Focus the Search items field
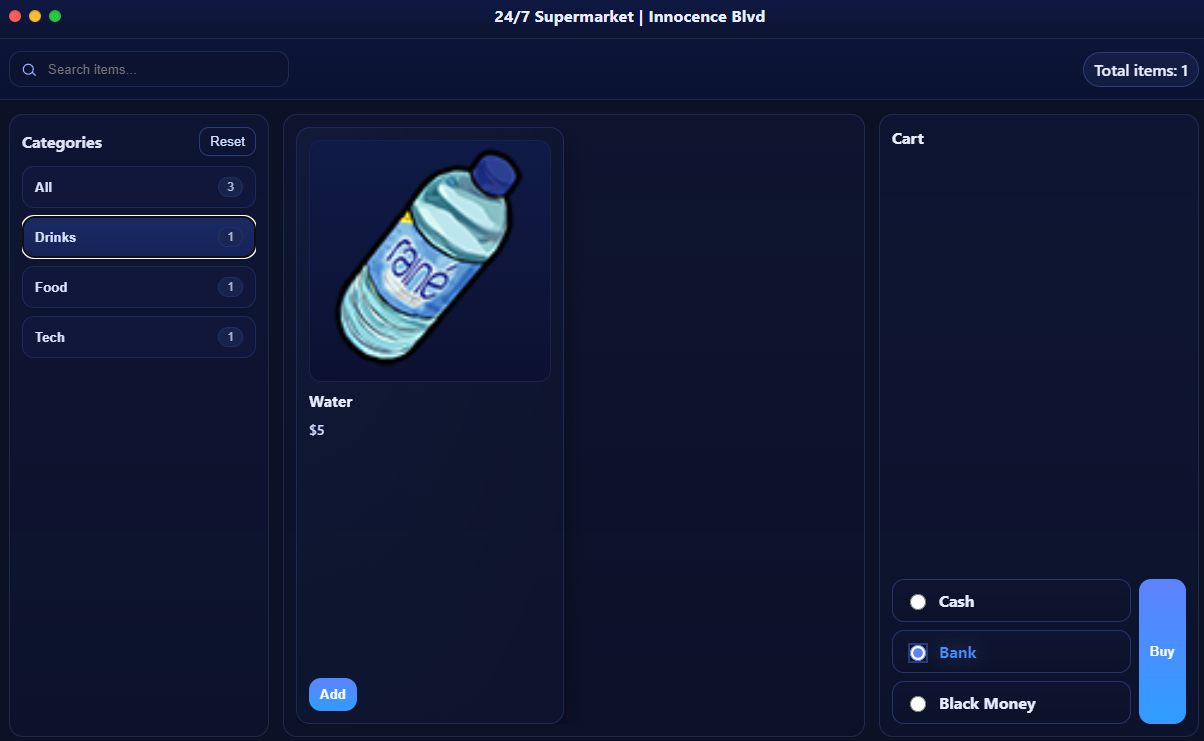This screenshot has width=1204, height=741. [x=149, y=69]
